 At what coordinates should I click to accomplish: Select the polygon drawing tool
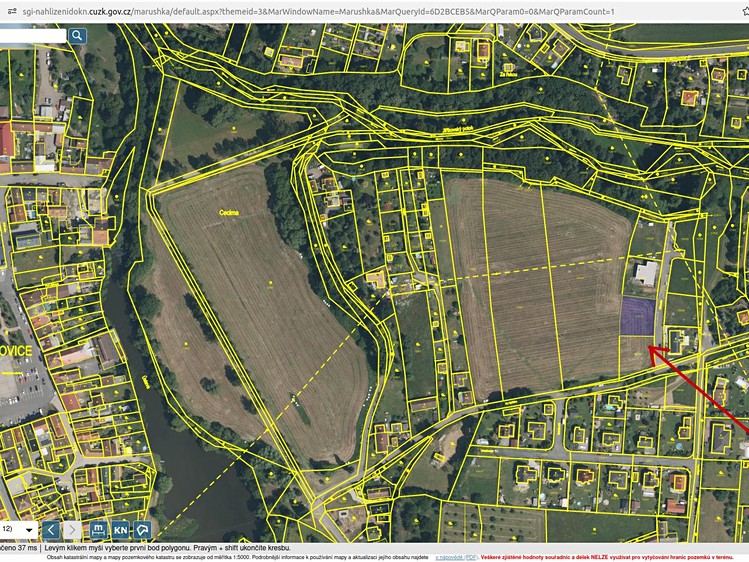[x=142, y=530]
